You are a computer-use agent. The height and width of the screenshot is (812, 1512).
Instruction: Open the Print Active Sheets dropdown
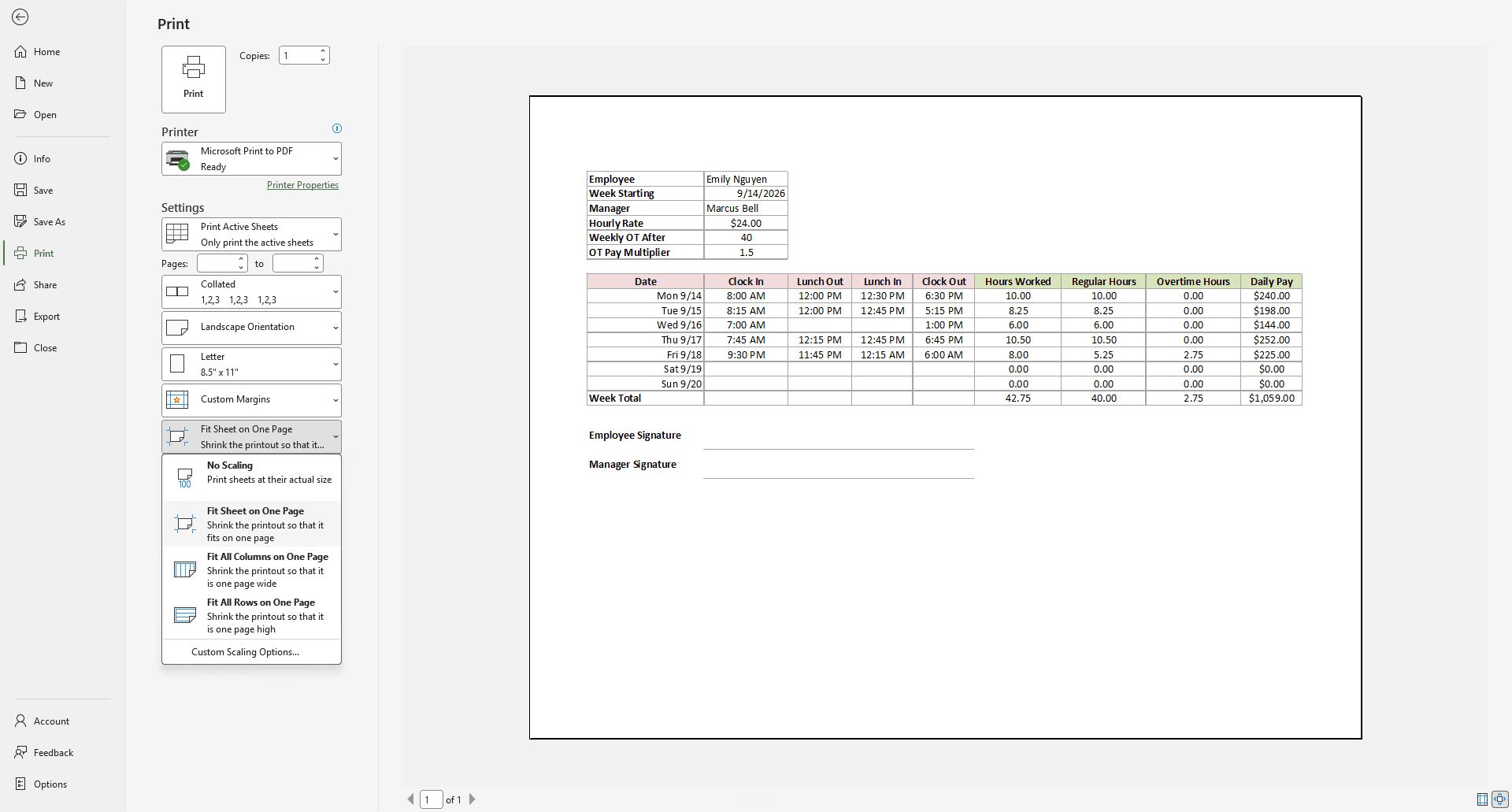252,235
